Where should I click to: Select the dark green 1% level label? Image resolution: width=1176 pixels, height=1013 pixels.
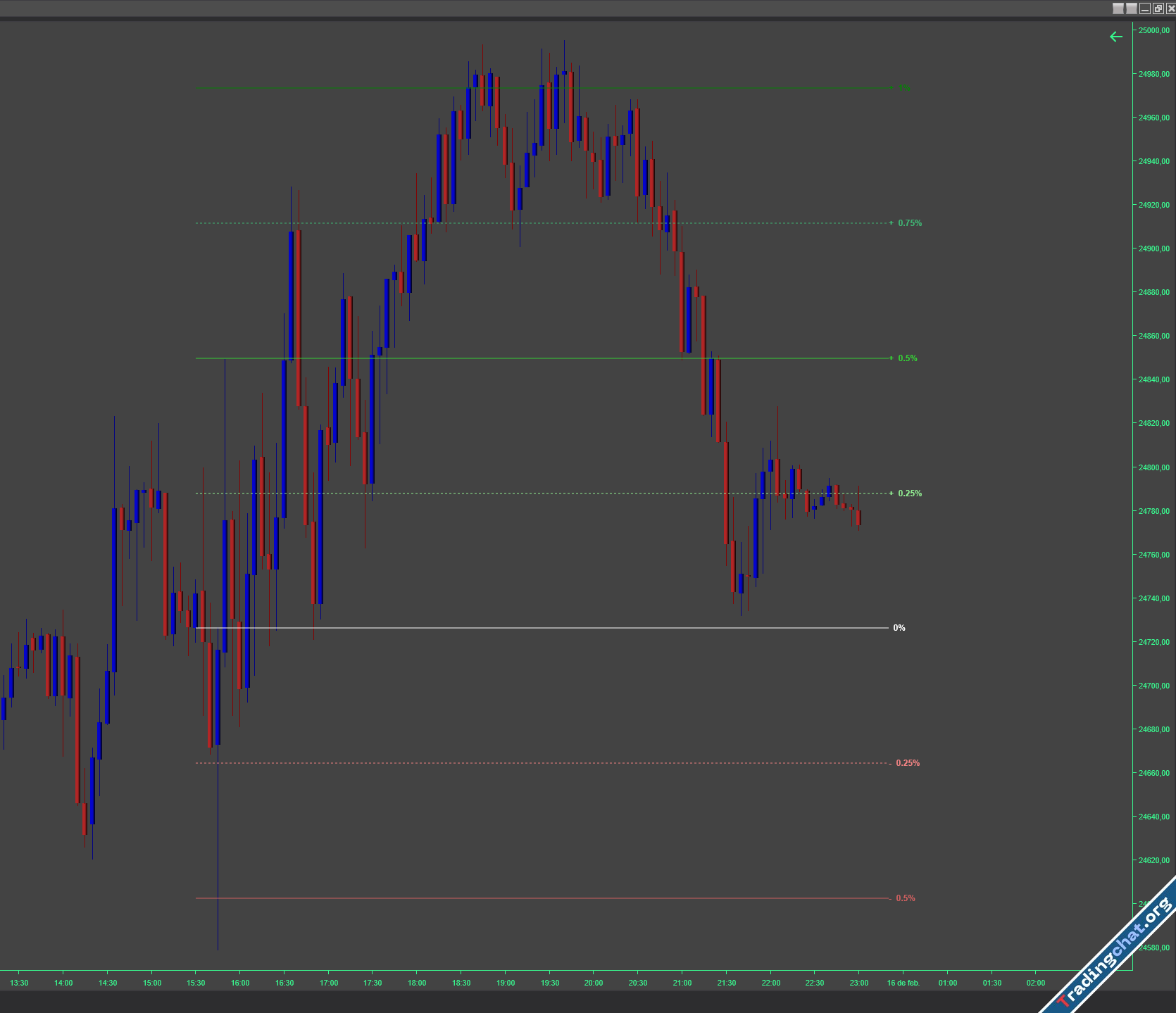903,88
